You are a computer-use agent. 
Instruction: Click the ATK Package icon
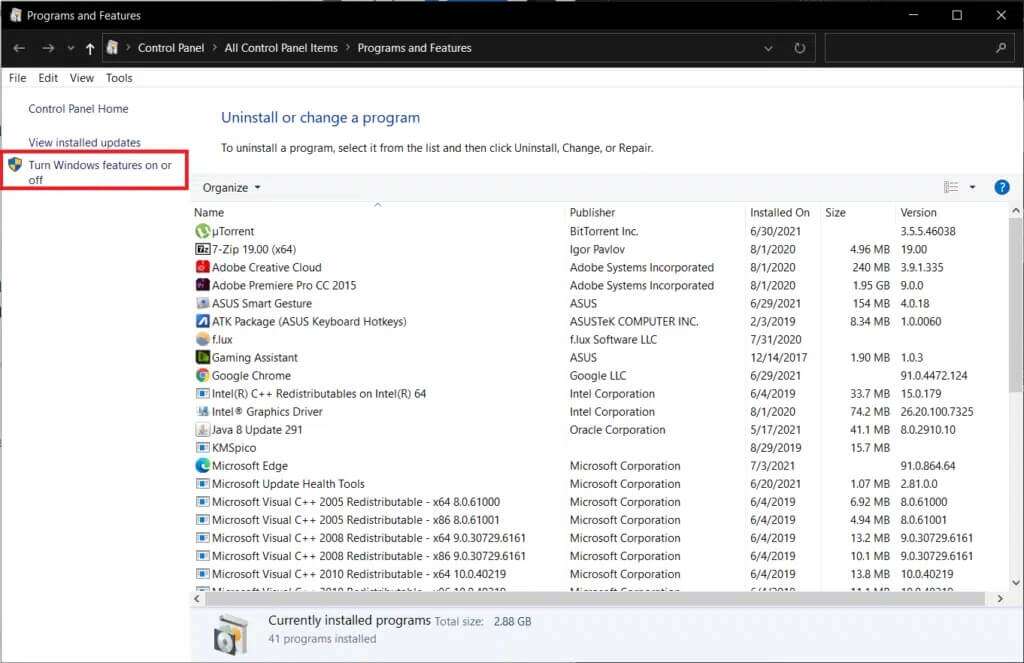click(202, 321)
